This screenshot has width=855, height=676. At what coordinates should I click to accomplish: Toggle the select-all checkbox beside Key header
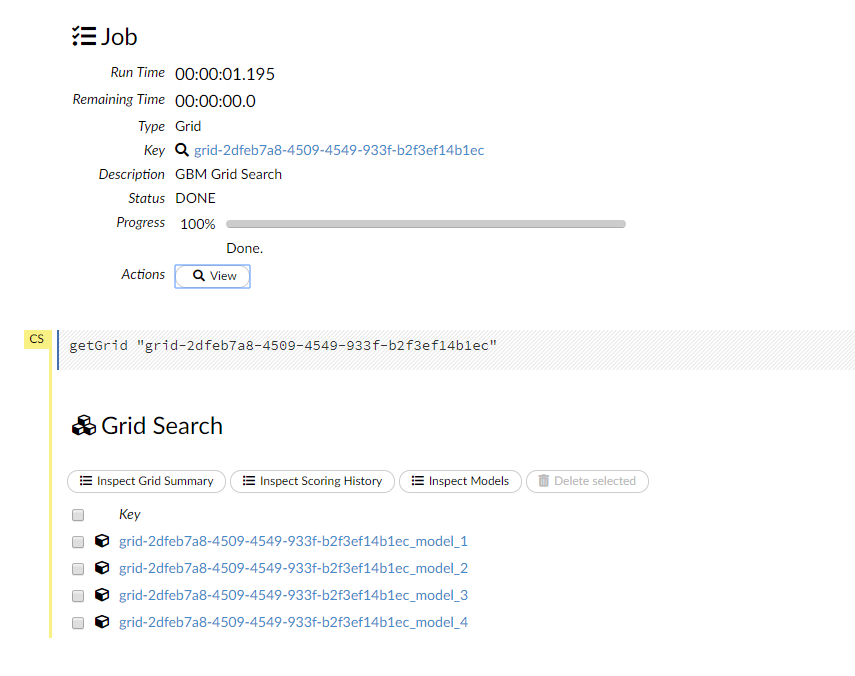click(78, 515)
